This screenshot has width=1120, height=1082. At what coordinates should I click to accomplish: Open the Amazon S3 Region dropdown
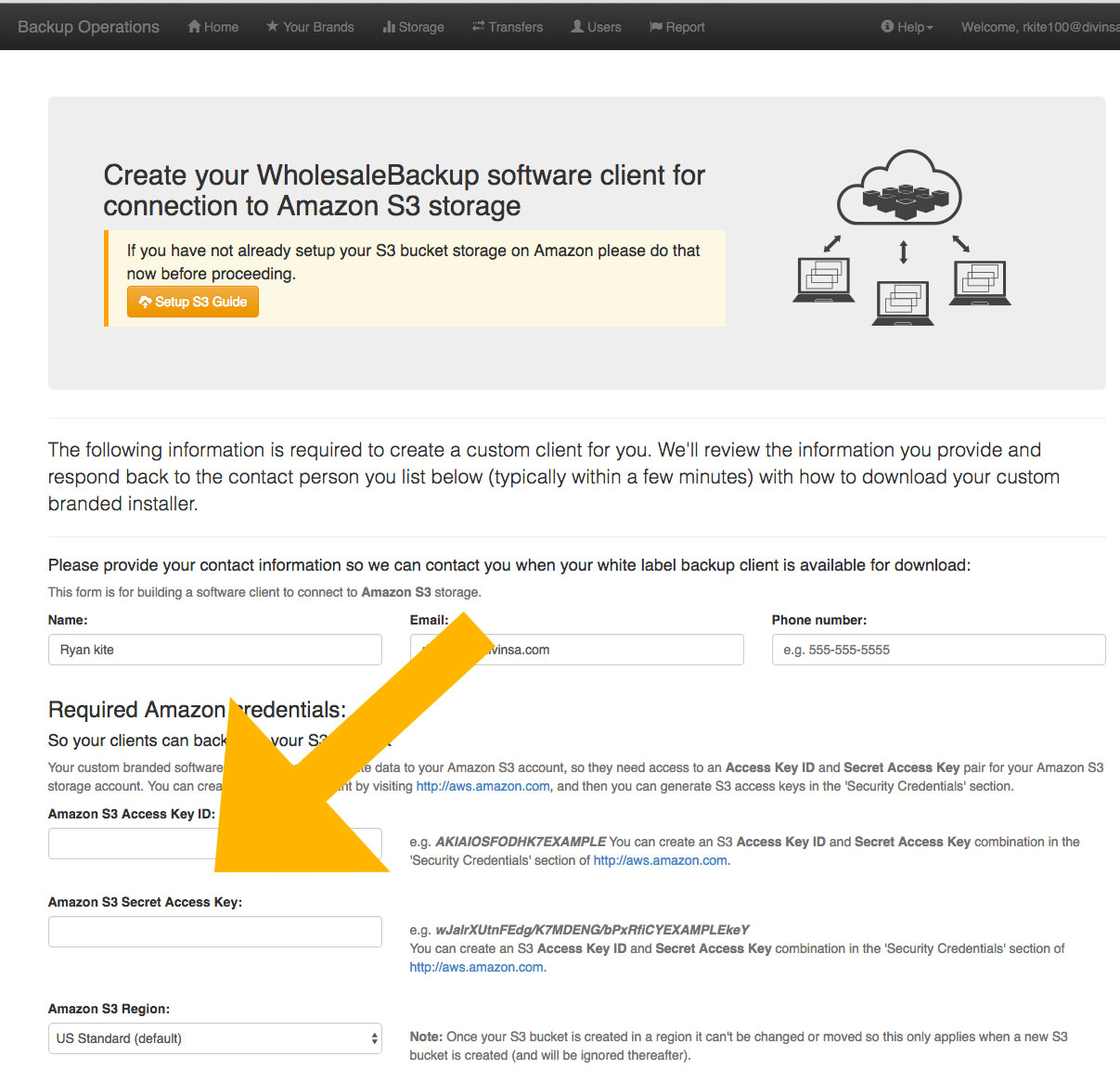(215, 1038)
